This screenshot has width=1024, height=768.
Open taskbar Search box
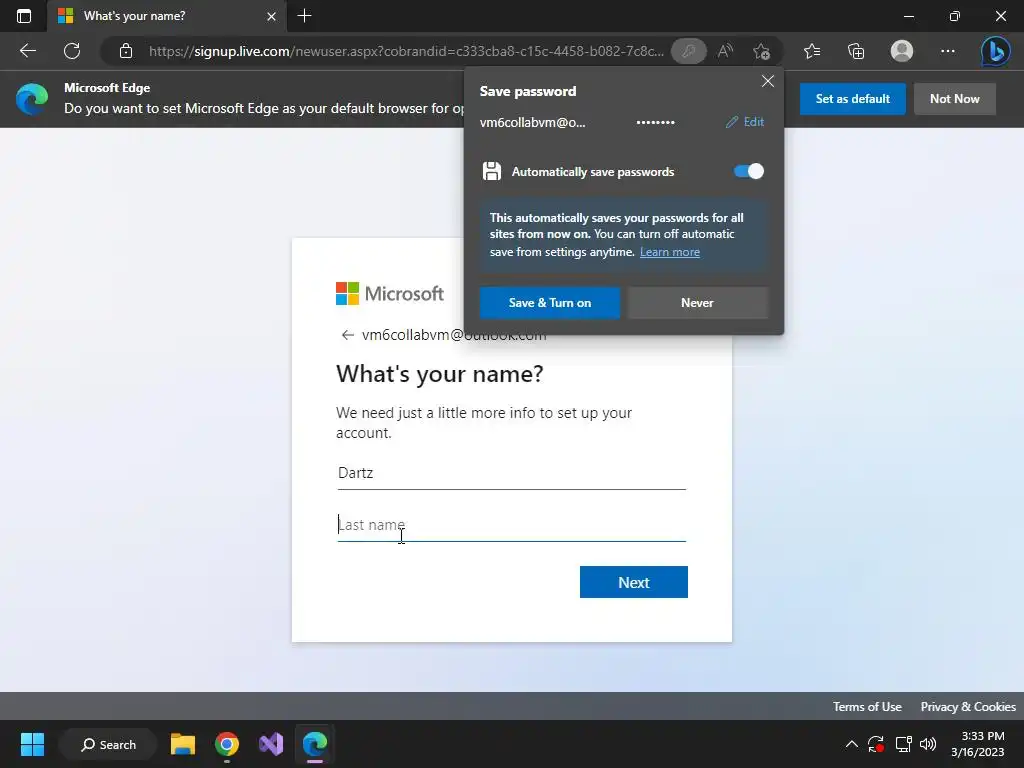108,744
